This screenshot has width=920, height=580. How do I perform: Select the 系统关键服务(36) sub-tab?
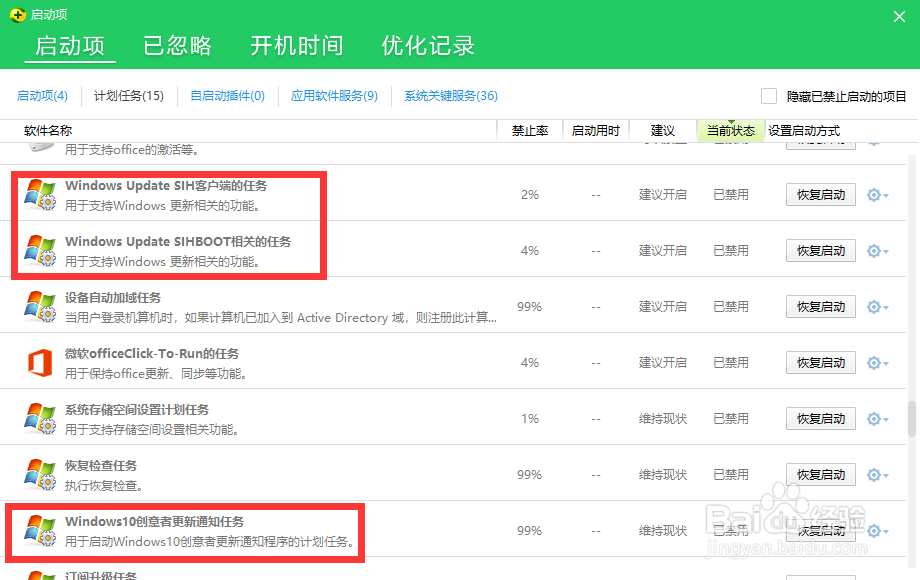451,96
